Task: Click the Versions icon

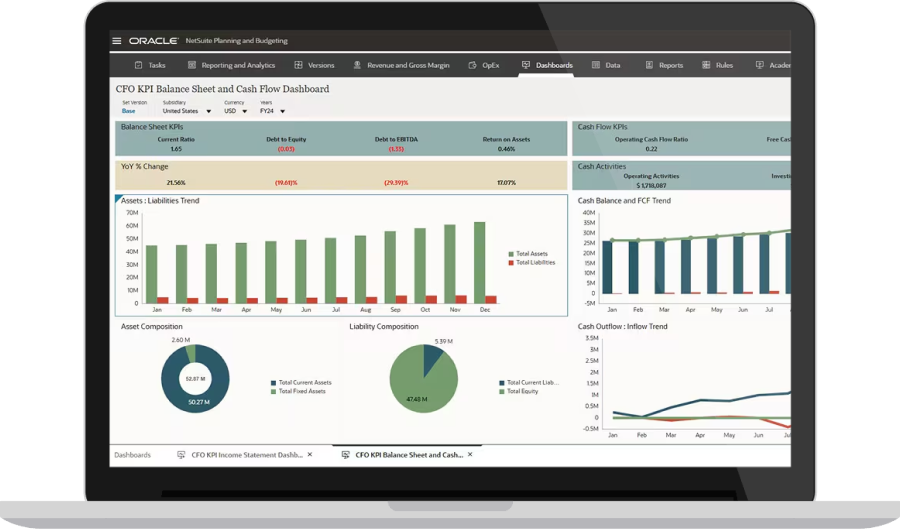Action: (298, 65)
